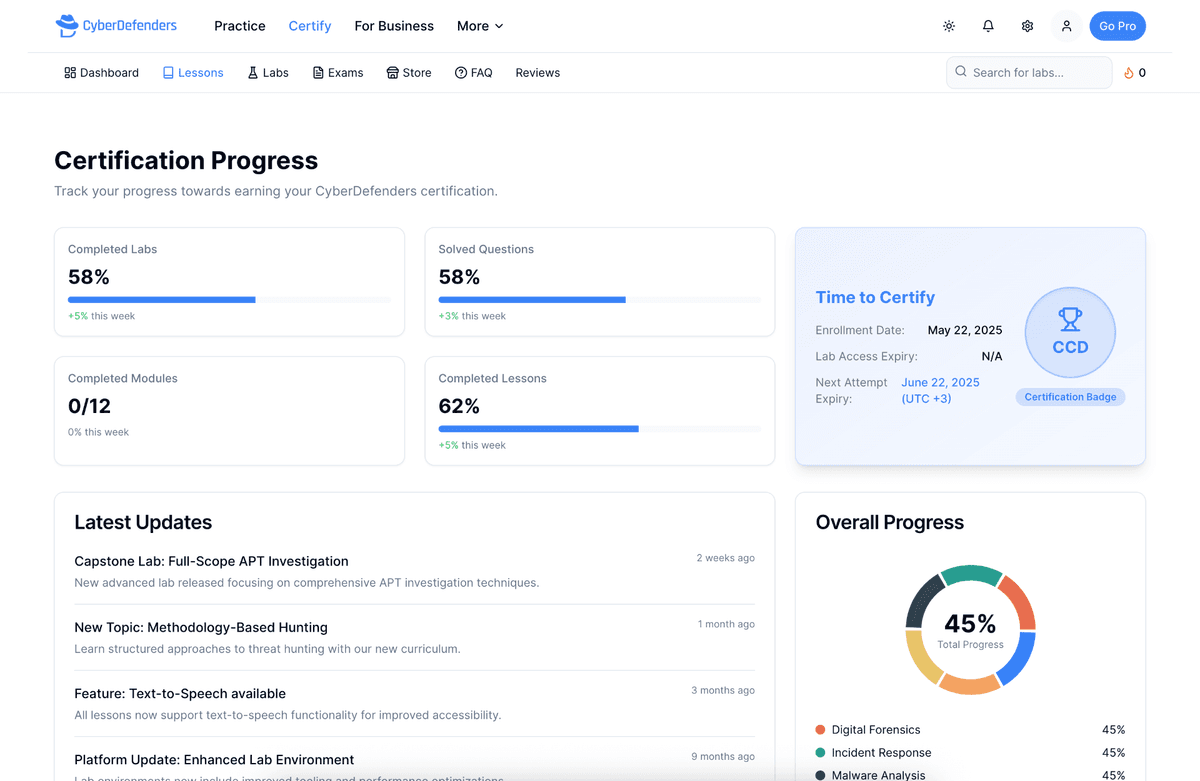Click the Overall Progress heading
Viewport: 1200px width, 781px height.
coord(889,522)
